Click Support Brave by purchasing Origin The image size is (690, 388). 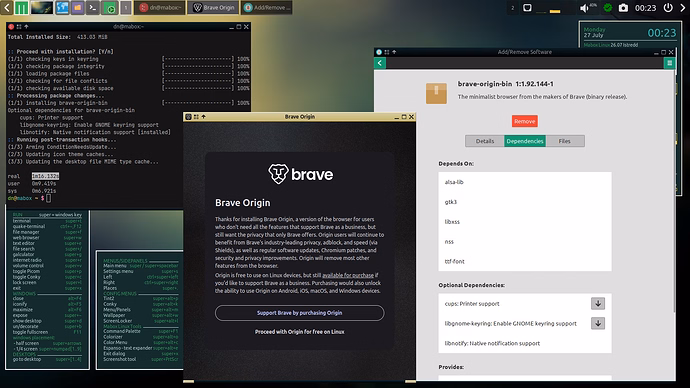(x=299, y=313)
